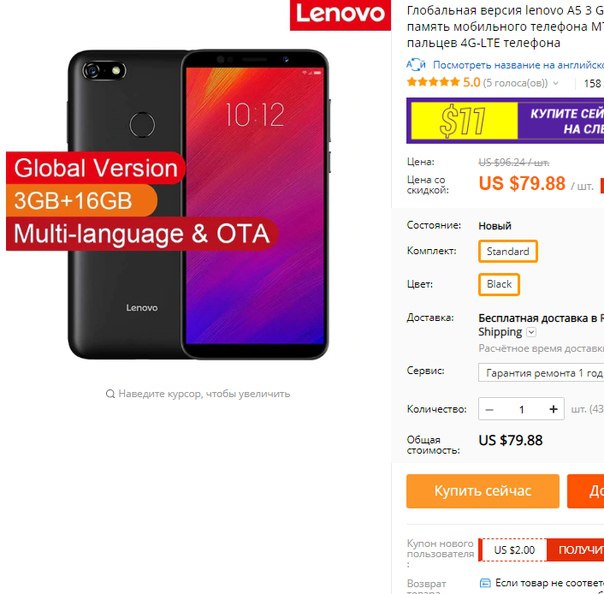Screen dimensions: 604x594
Task: Click the Lenovo brand logo banner
Action: (340, 15)
